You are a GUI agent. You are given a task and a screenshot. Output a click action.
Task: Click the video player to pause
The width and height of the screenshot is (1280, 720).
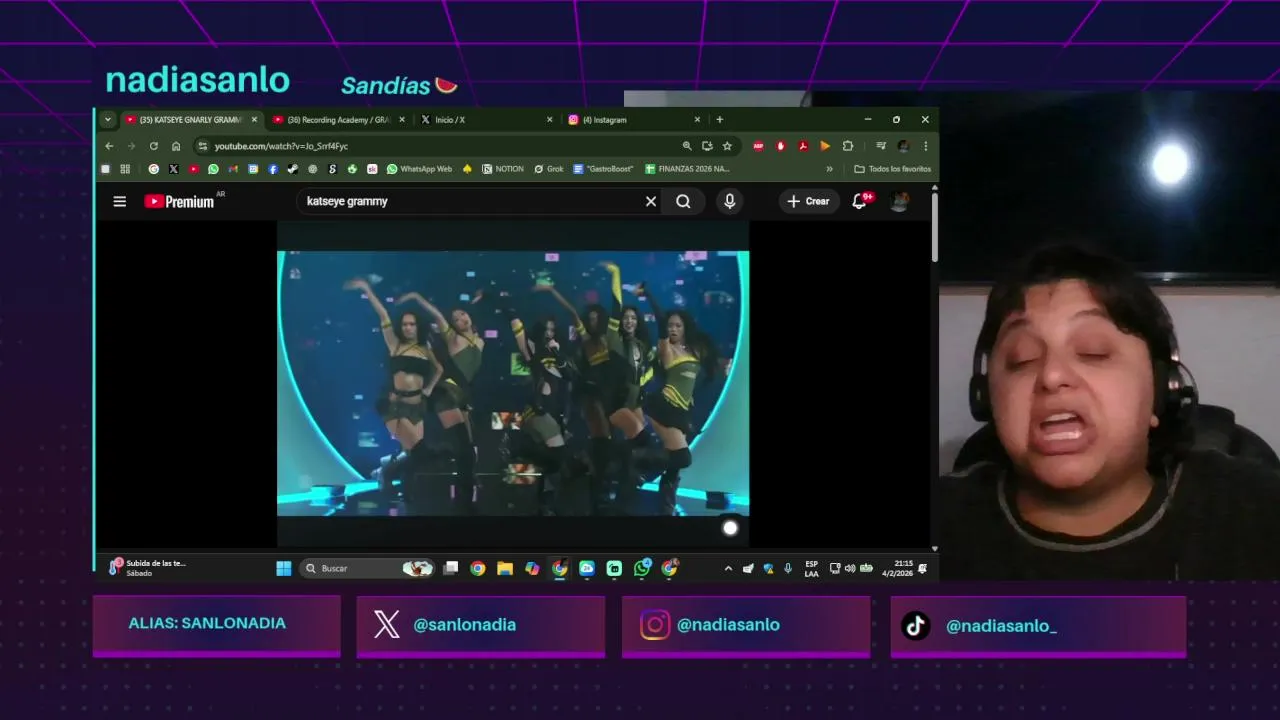[513, 383]
